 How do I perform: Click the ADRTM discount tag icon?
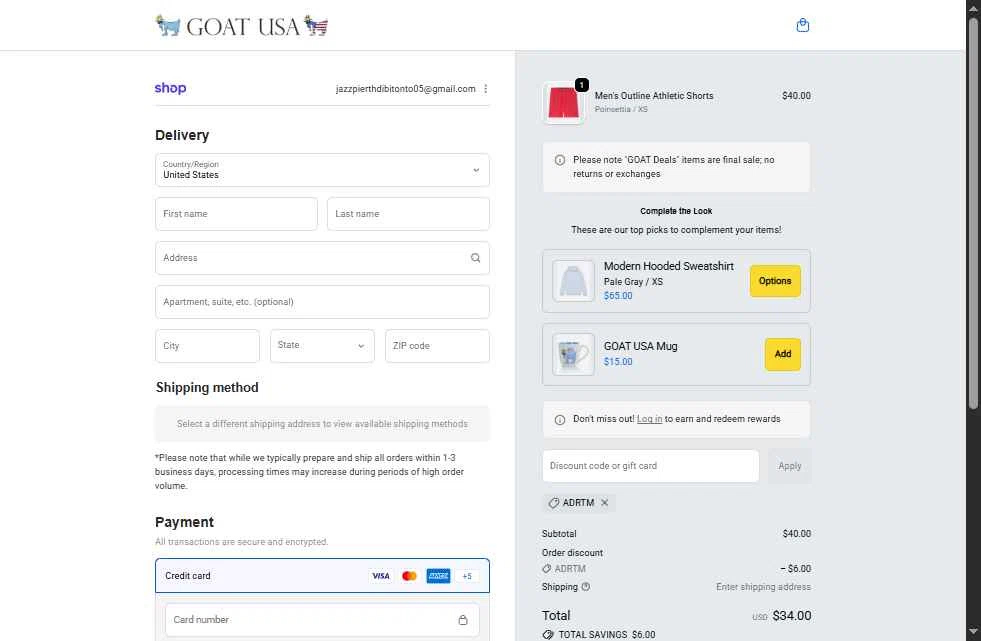553,503
